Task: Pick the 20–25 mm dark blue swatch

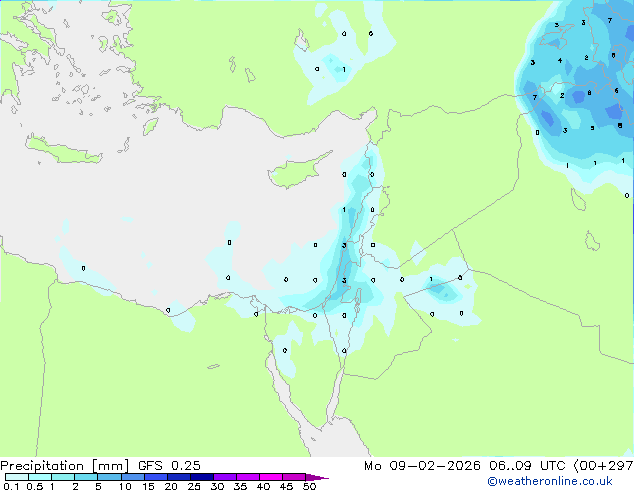Action: point(178,477)
